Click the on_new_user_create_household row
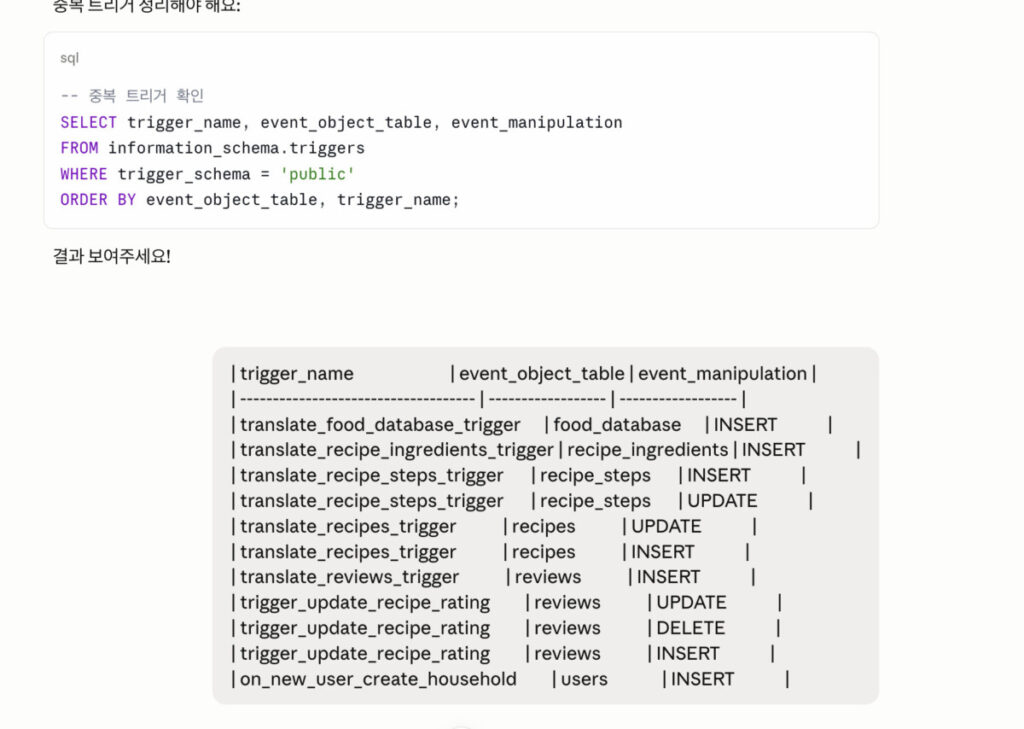This screenshot has width=1024, height=729. (x=511, y=679)
